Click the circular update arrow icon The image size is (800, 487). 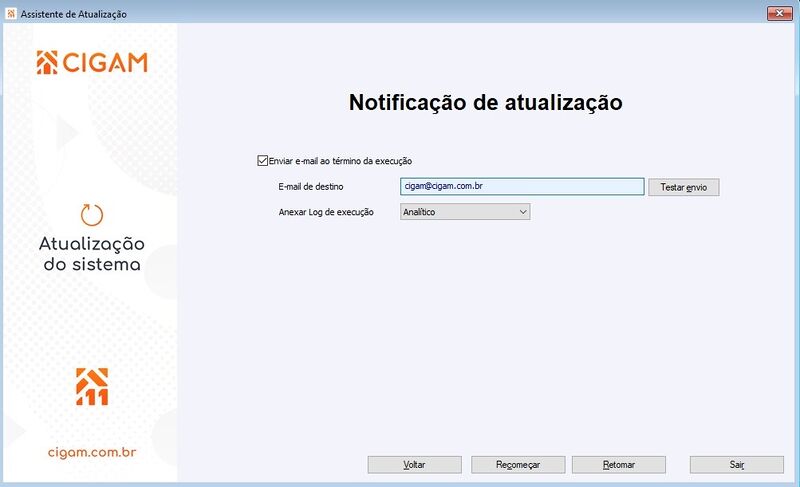92,215
